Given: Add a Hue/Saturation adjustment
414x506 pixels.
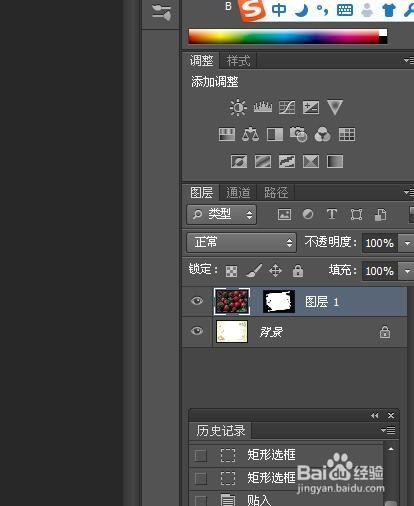Looking at the screenshot, I should pyautogui.click(x=227, y=135).
